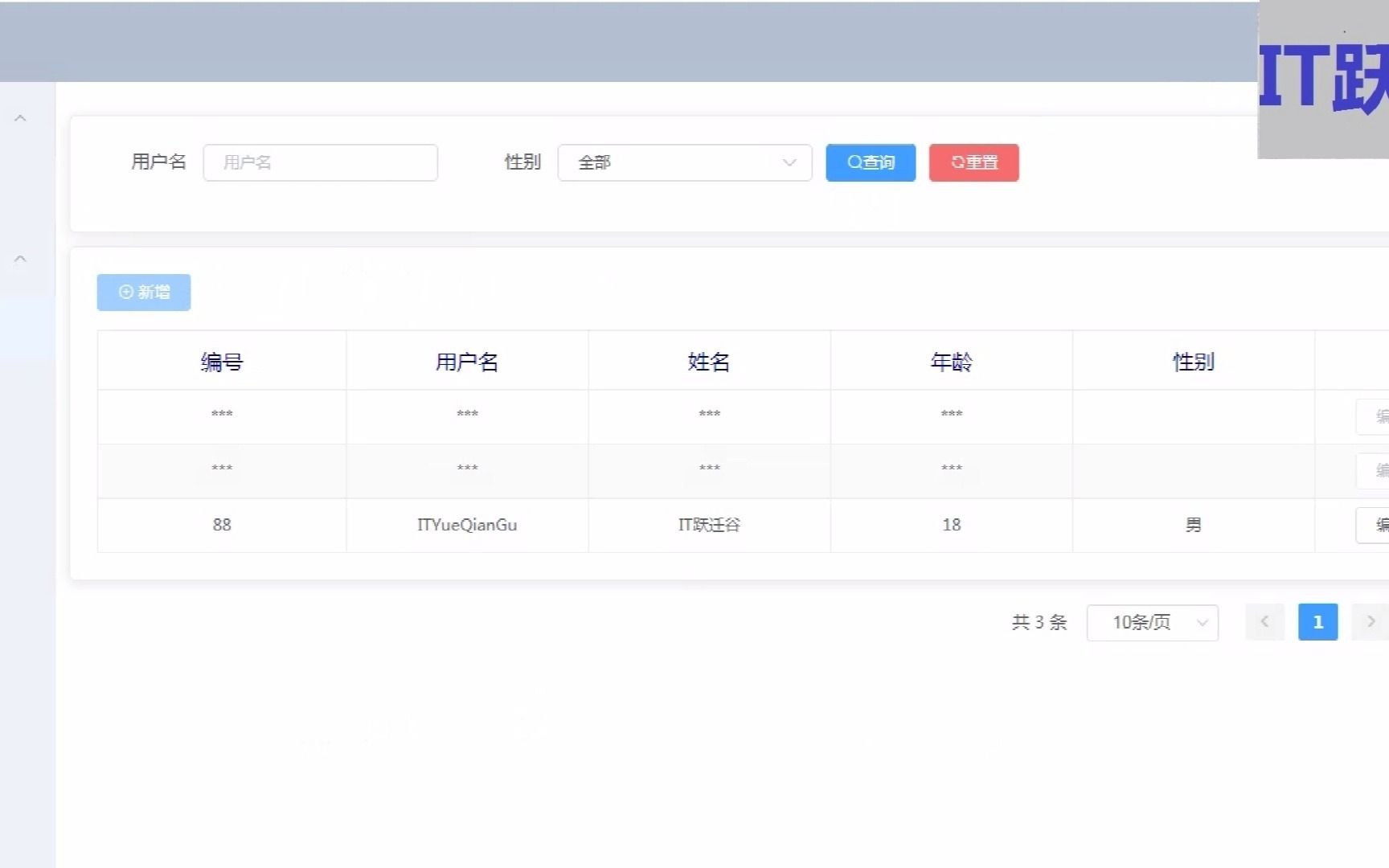Go to next page using the right arrow
The height and width of the screenshot is (868, 1389).
click(1370, 621)
